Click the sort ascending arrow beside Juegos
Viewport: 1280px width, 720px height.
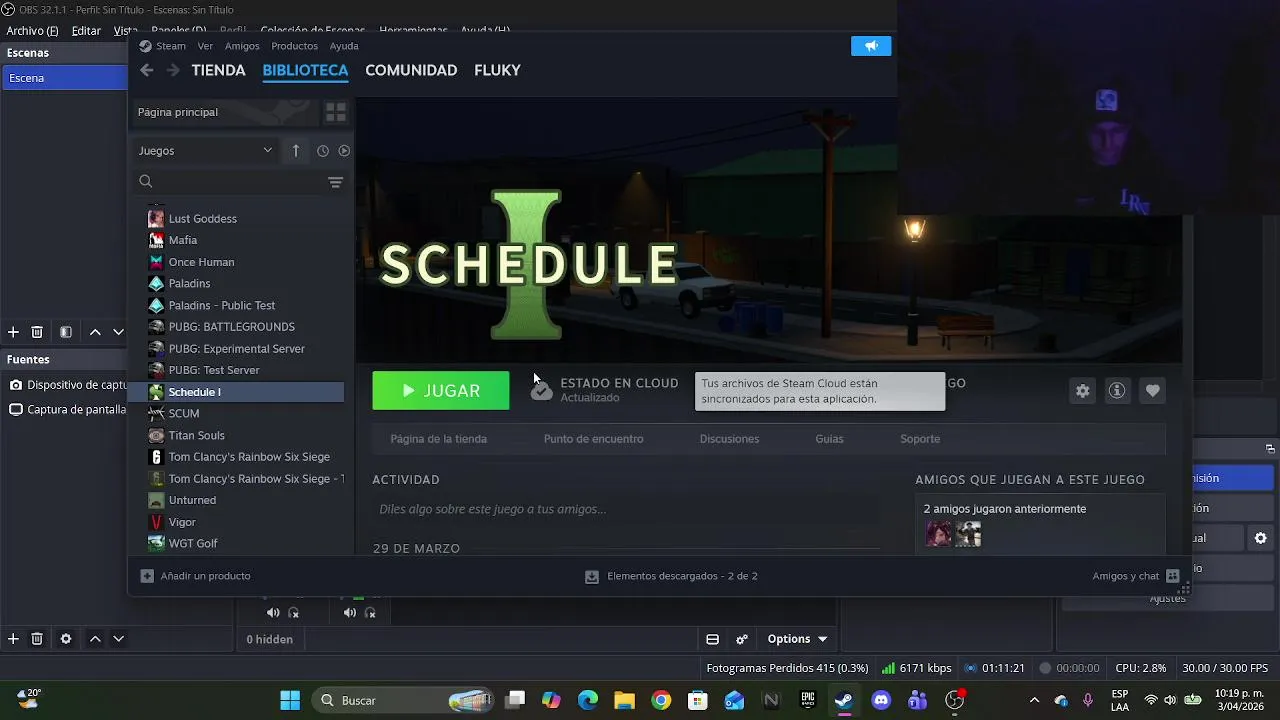[296, 151]
